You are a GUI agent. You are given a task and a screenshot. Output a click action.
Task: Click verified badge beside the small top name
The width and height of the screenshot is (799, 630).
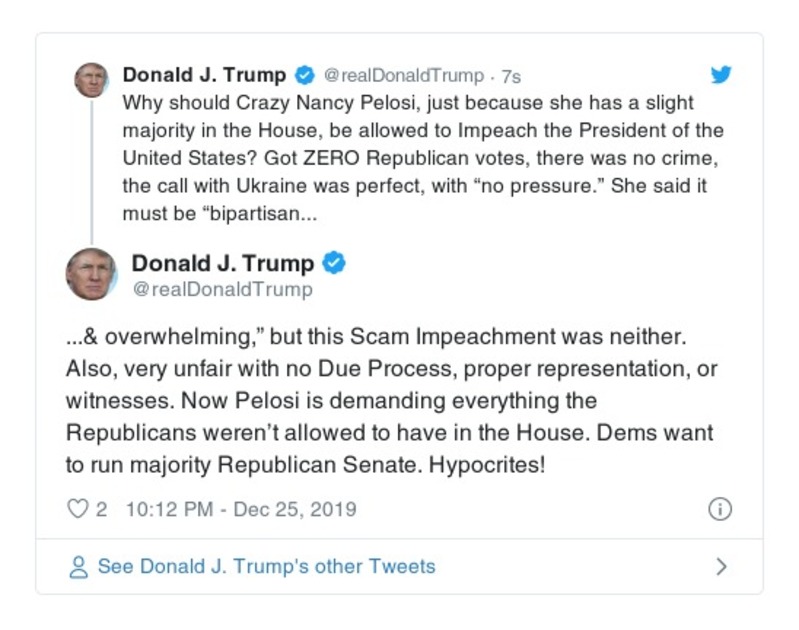coord(305,75)
